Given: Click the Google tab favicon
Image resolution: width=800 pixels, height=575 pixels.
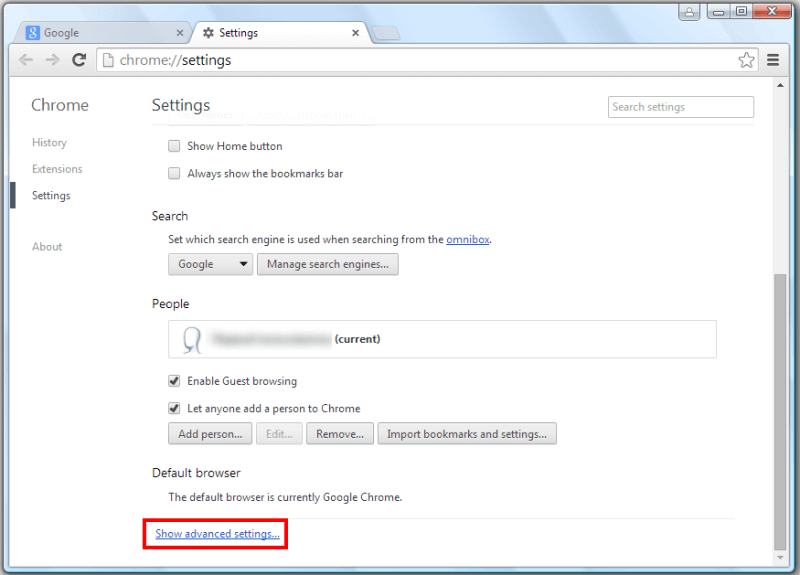Looking at the screenshot, I should [33, 33].
